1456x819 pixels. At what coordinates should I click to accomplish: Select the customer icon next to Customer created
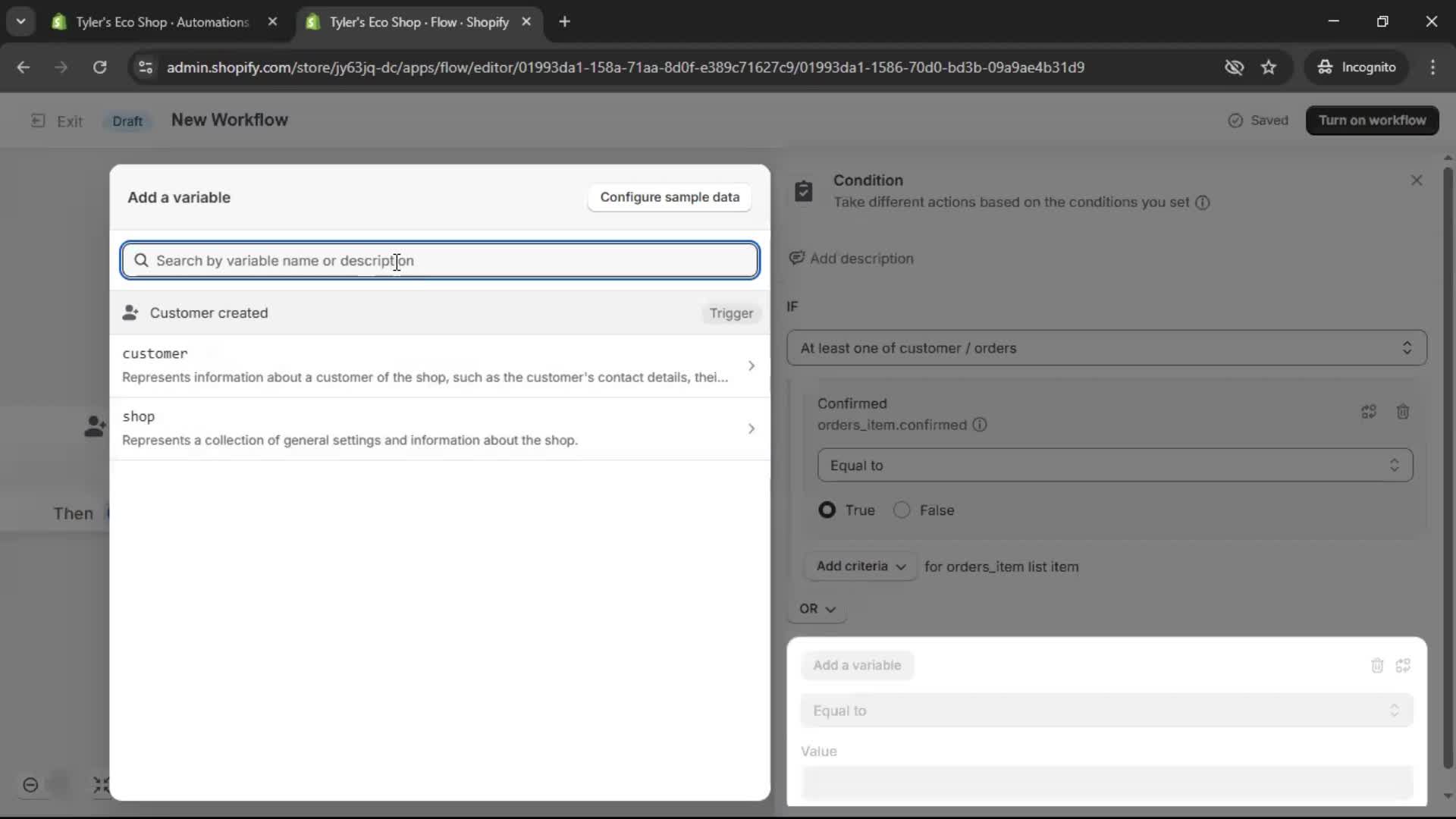pos(130,313)
